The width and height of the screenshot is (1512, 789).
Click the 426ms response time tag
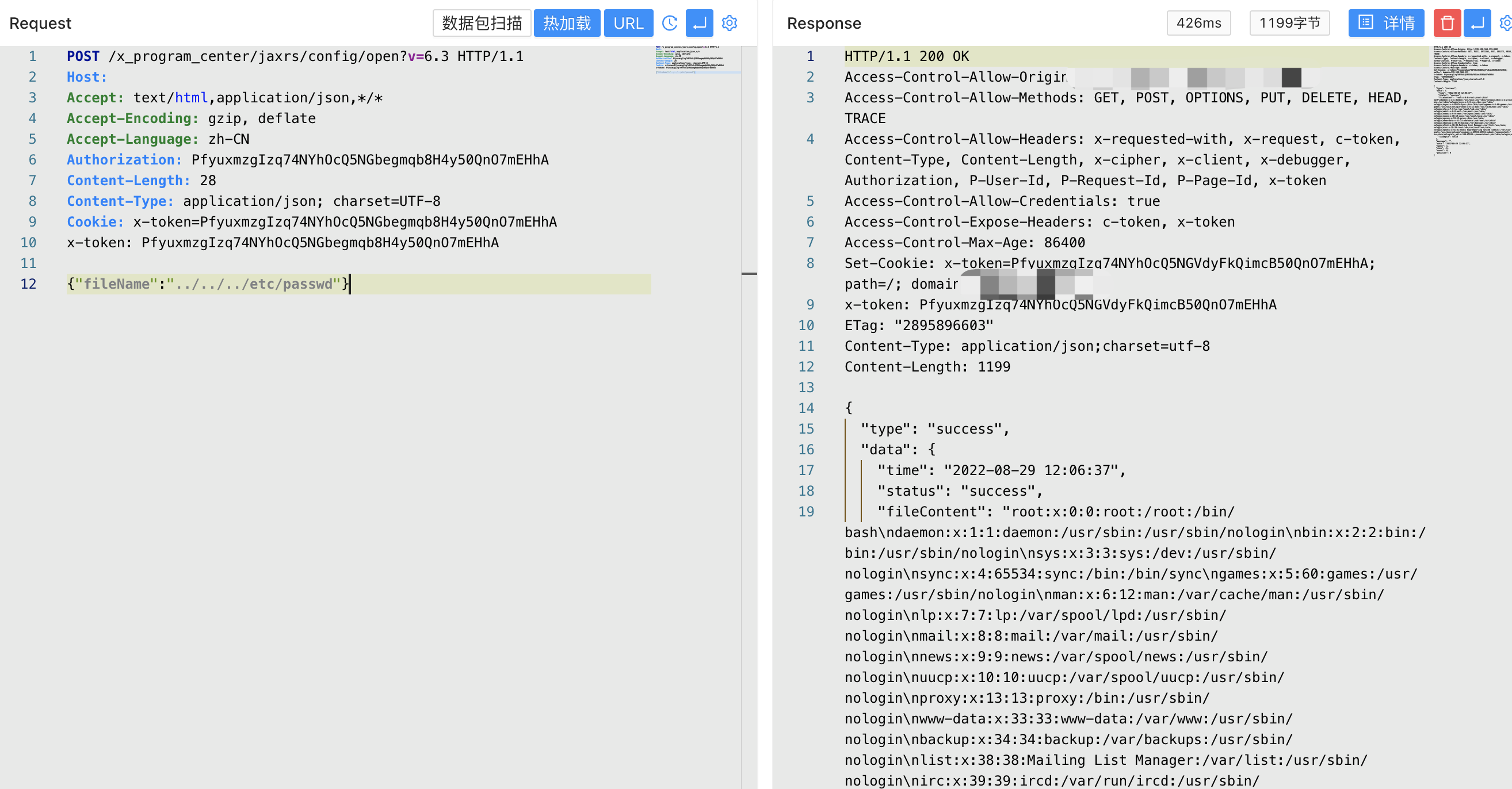(x=1198, y=23)
